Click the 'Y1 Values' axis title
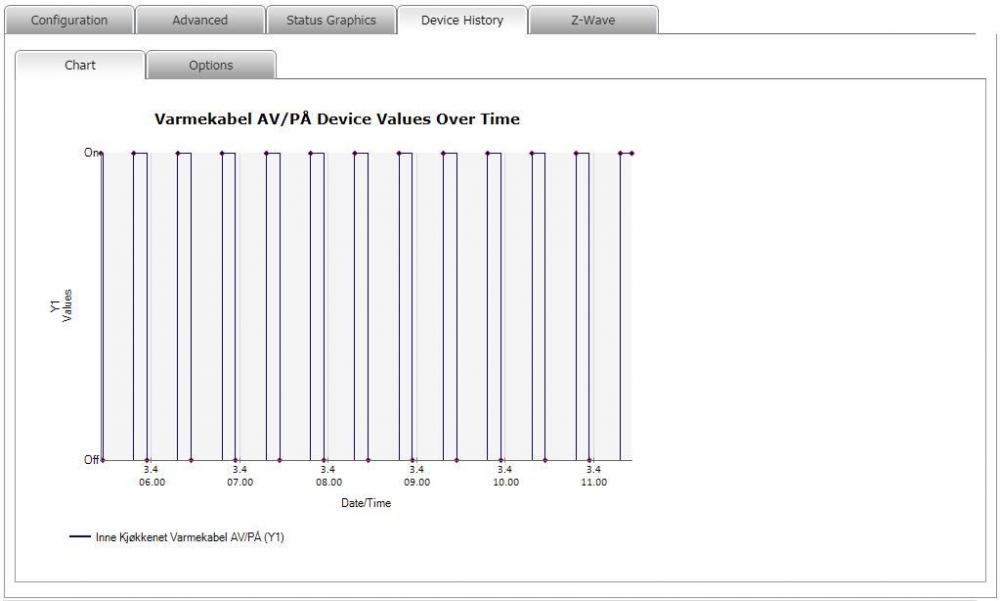This screenshot has width=1000, height=601. (61, 306)
